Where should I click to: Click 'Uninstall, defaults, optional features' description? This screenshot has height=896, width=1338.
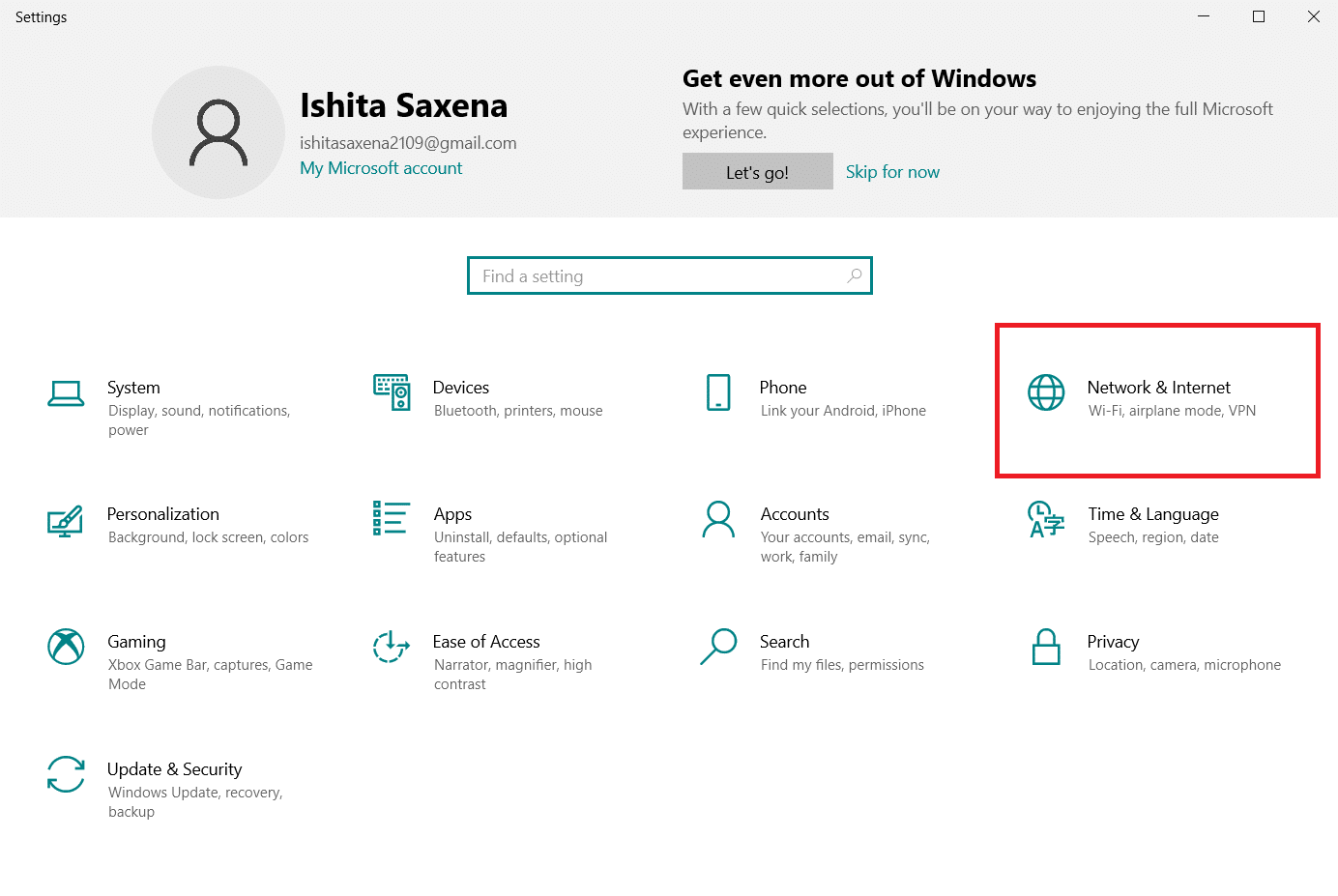pyautogui.click(x=521, y=547)
